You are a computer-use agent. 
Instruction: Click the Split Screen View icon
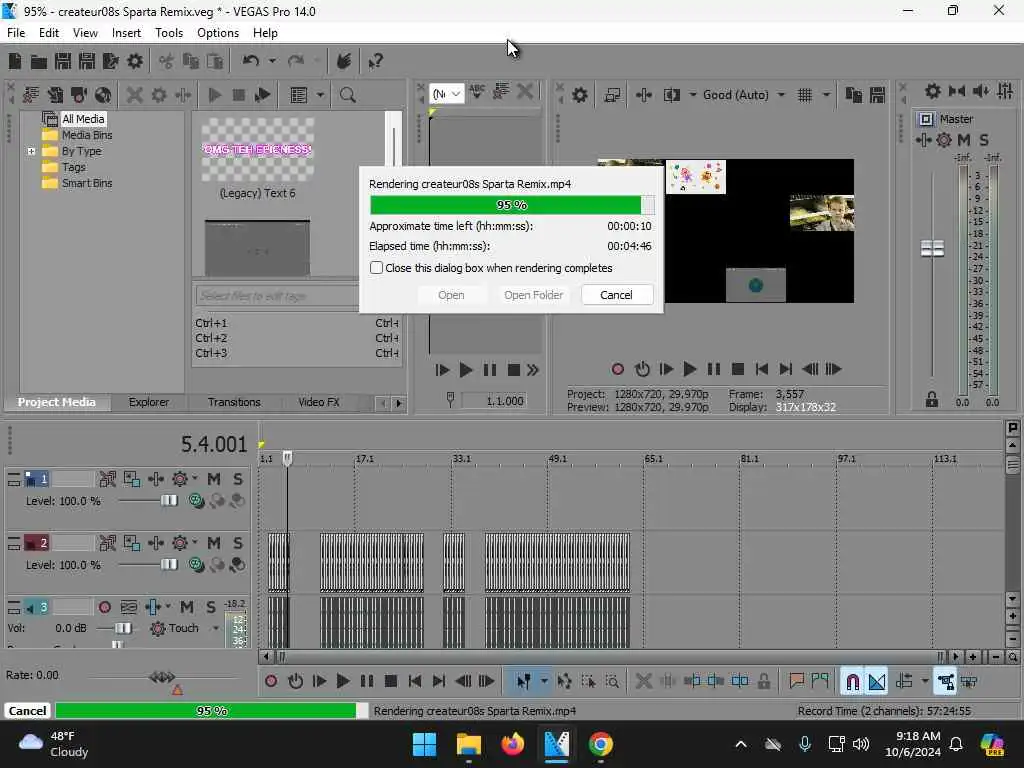click(x=671, y=95)
